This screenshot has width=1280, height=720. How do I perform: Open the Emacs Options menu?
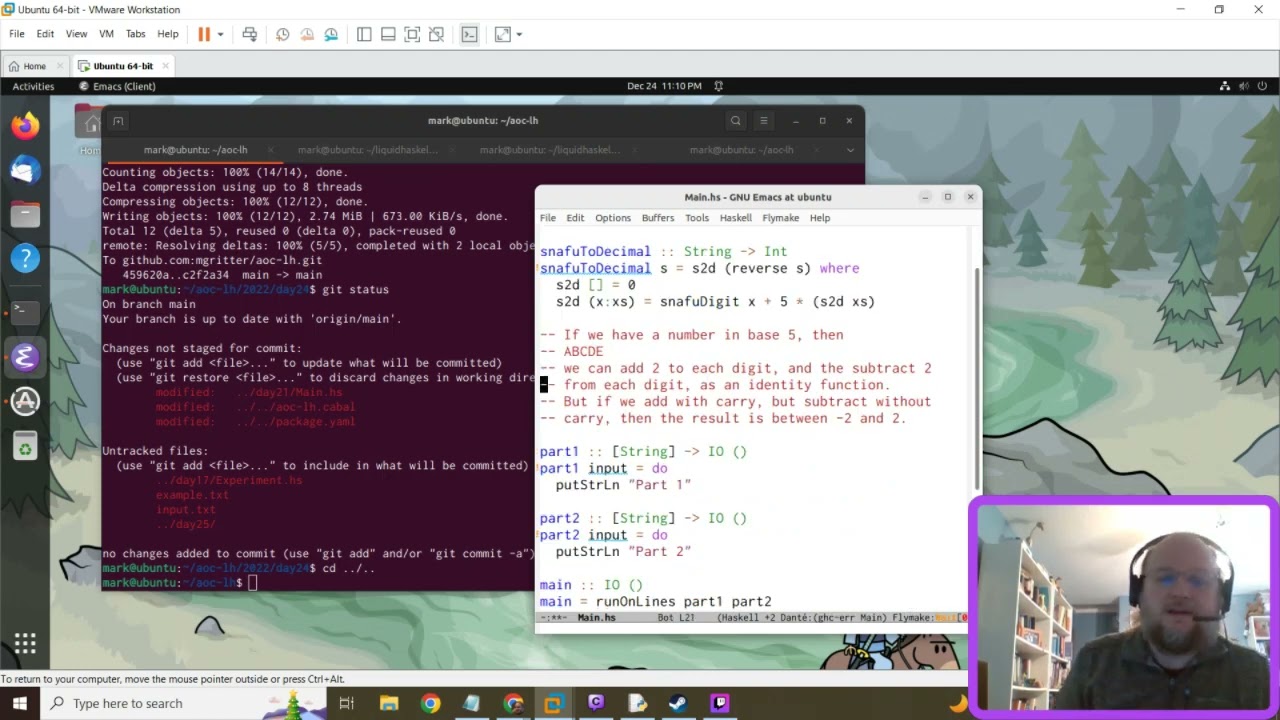pyautogui.click(x=613, y=218)
